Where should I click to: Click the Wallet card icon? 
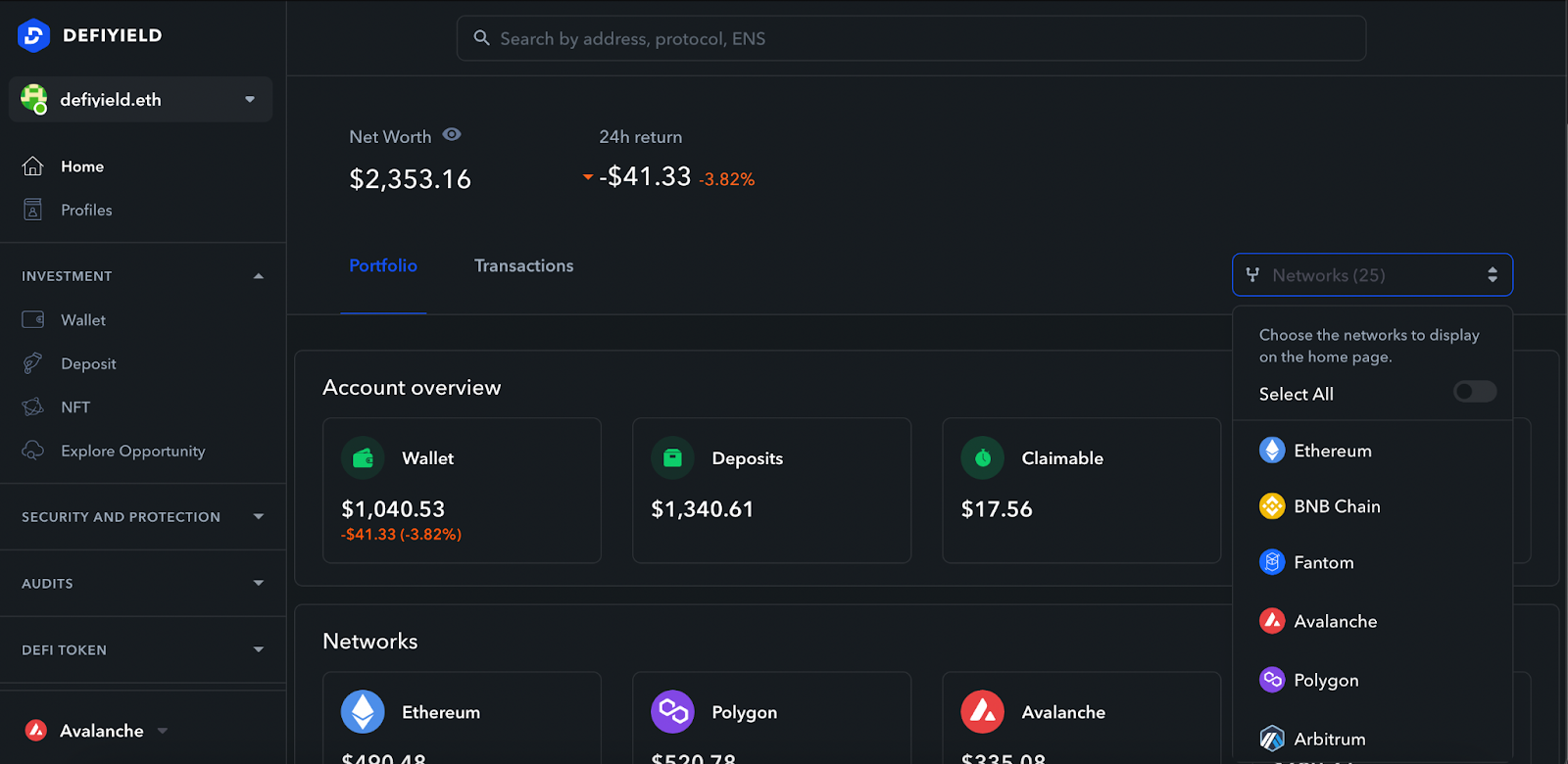coord(363,458)
